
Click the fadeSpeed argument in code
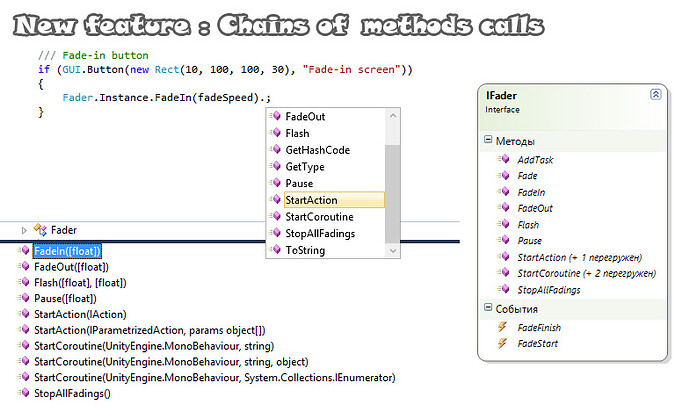225,98
